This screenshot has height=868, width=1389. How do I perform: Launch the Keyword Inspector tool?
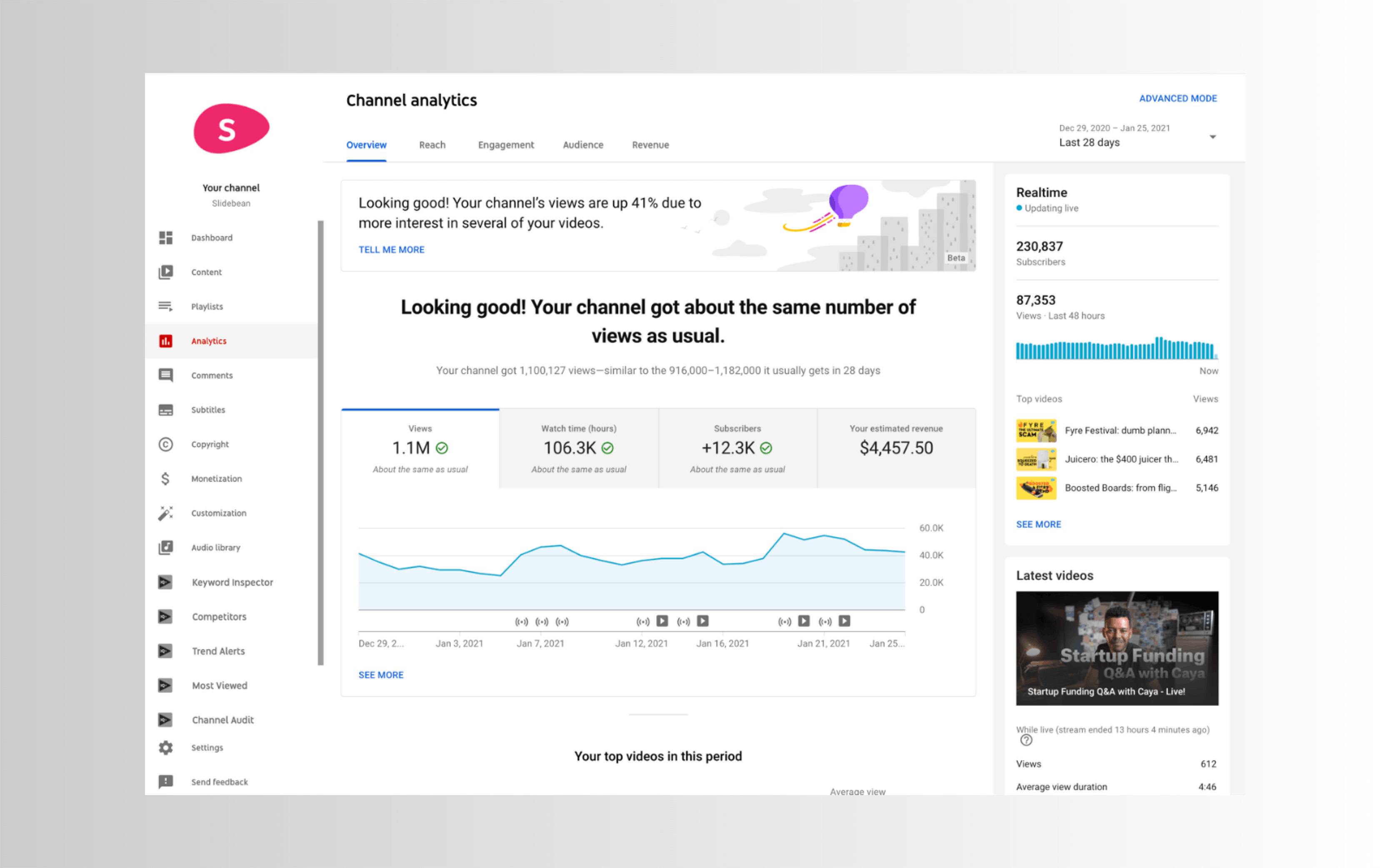click(232, 581)
